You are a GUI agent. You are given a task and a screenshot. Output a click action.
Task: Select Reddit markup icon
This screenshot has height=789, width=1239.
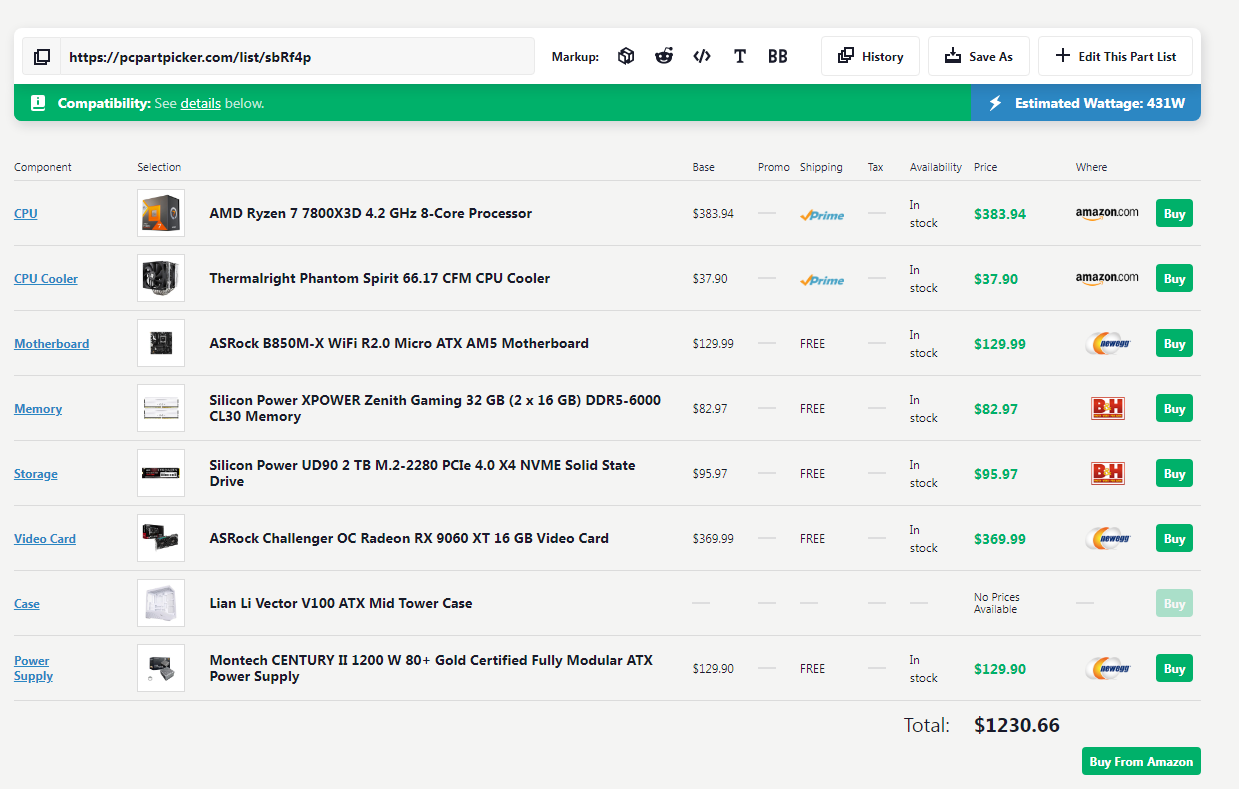[x=664, y=56]
